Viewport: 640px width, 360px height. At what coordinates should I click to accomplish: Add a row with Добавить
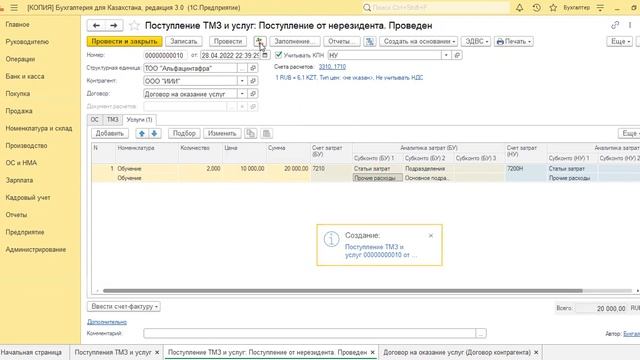coord(109,133)
